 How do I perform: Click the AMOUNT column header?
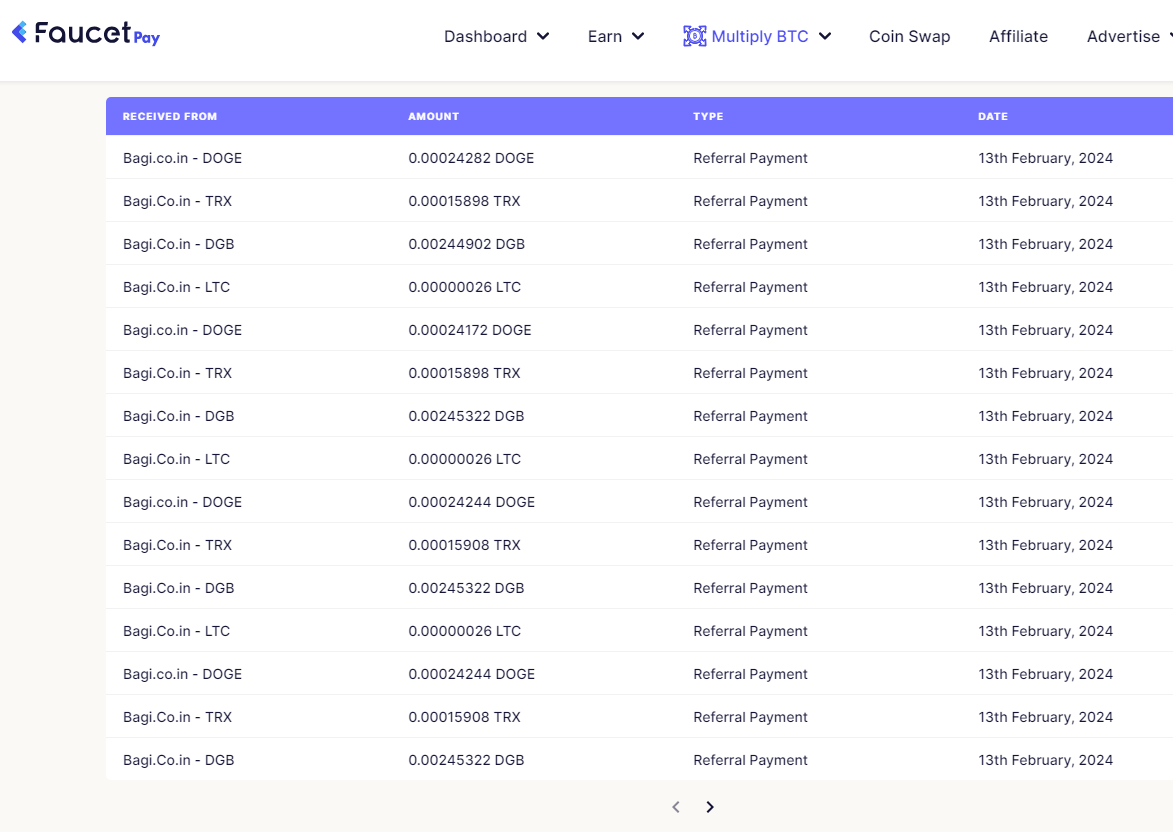434,116
